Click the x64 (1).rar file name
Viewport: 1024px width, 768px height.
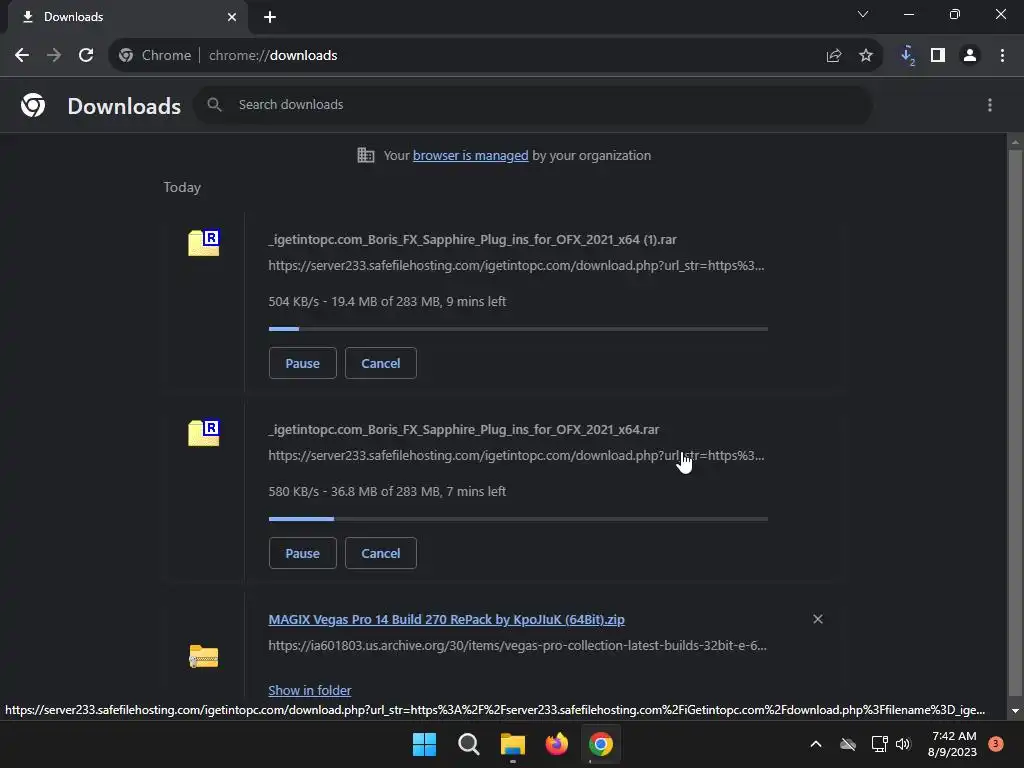(472, 240)
